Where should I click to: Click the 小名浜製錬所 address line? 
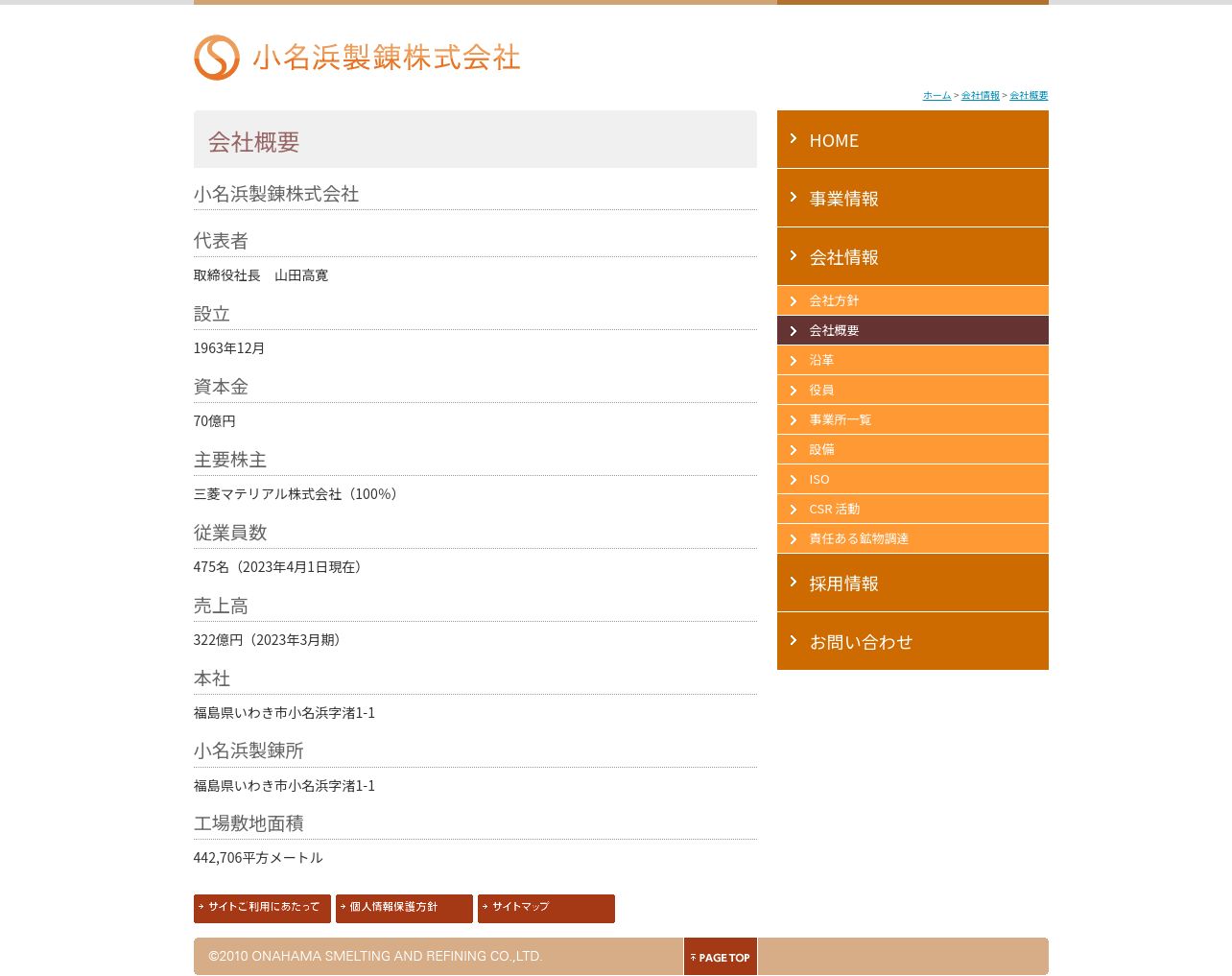click(284, 786)
